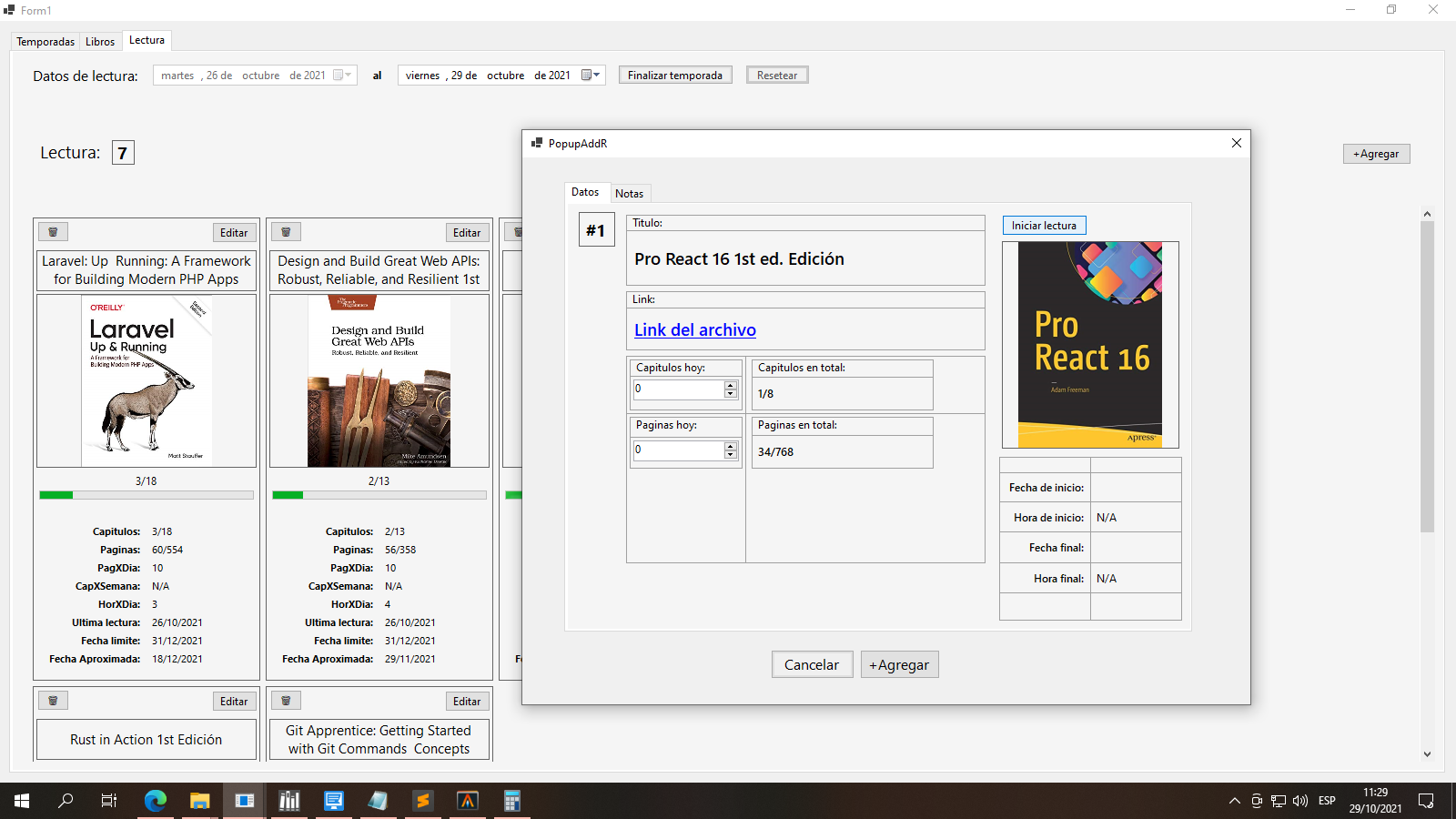Image resolution: width=1456 pixels, height=819 pixels.
Task: Click +Agregar button in main form
Action: [x=1376, y=154]
